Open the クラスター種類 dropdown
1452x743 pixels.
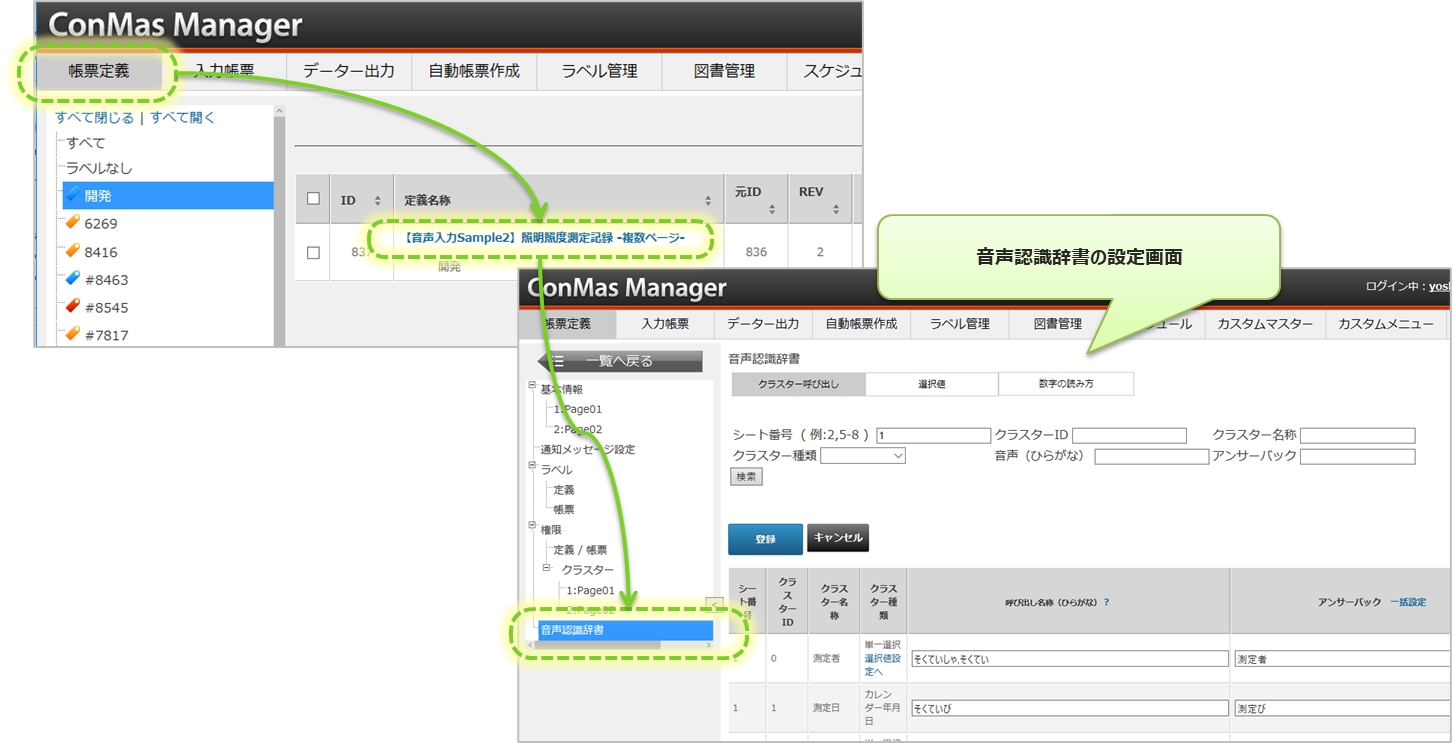pos(863,456)
